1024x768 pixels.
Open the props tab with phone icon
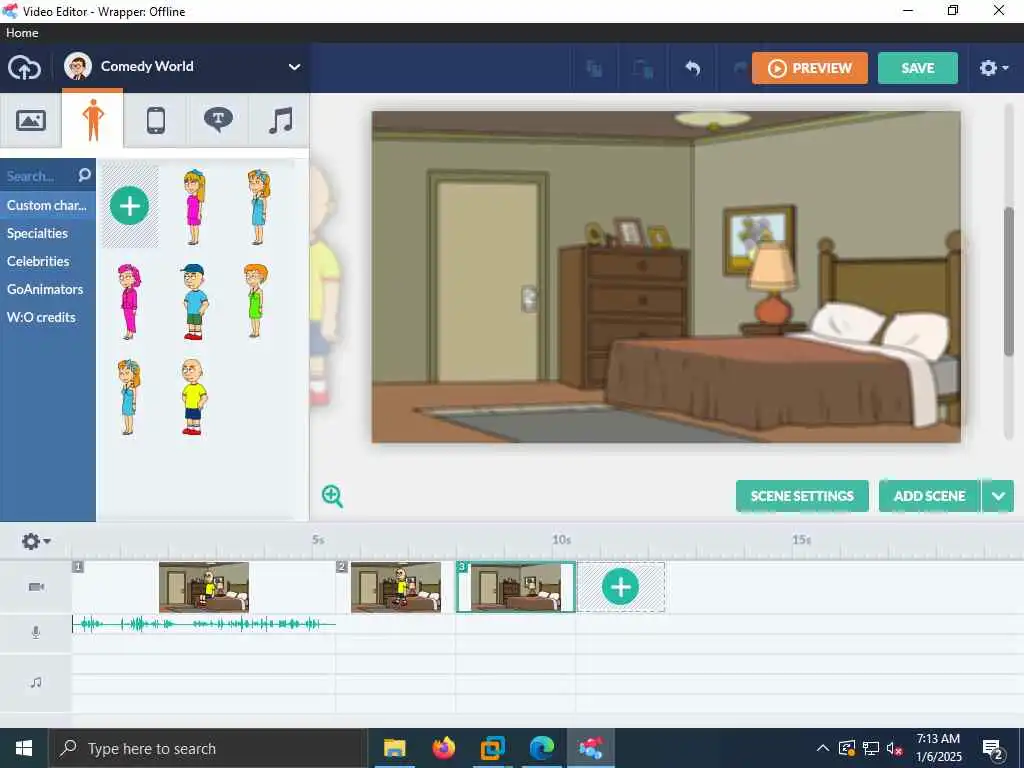155,120
